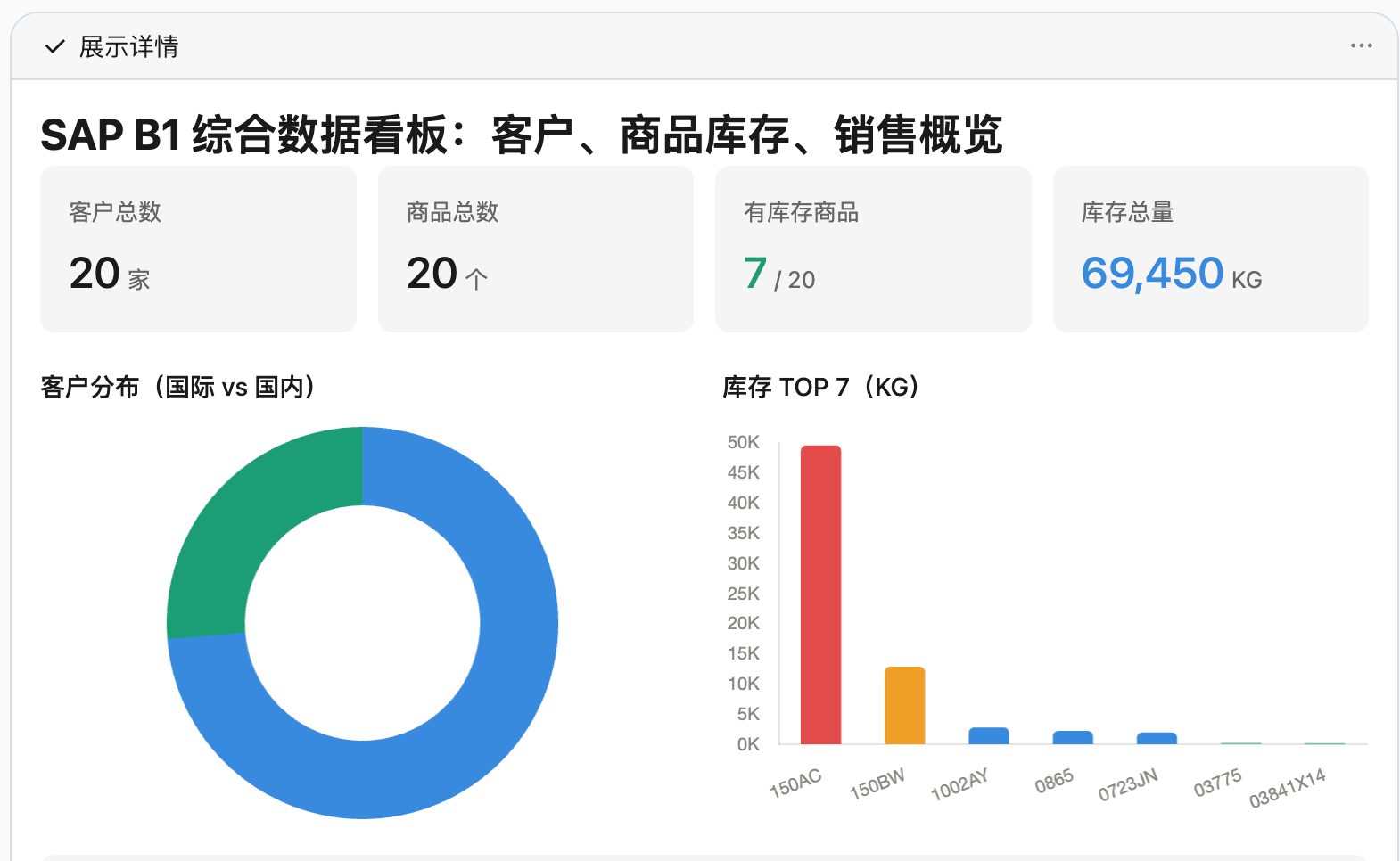Click the 商品总数 card label
This screenshot has width=1400, height=861.
coord(452,212)
